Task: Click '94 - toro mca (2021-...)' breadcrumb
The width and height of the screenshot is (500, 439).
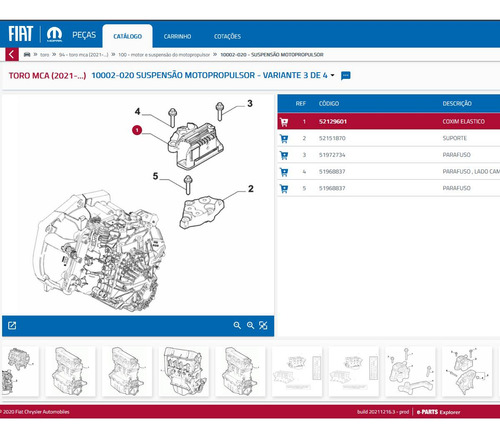Action: click(x=83, y=55)
